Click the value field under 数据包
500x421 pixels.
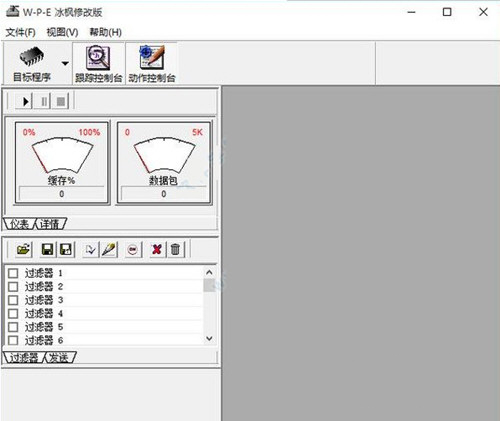click(164, 194)
